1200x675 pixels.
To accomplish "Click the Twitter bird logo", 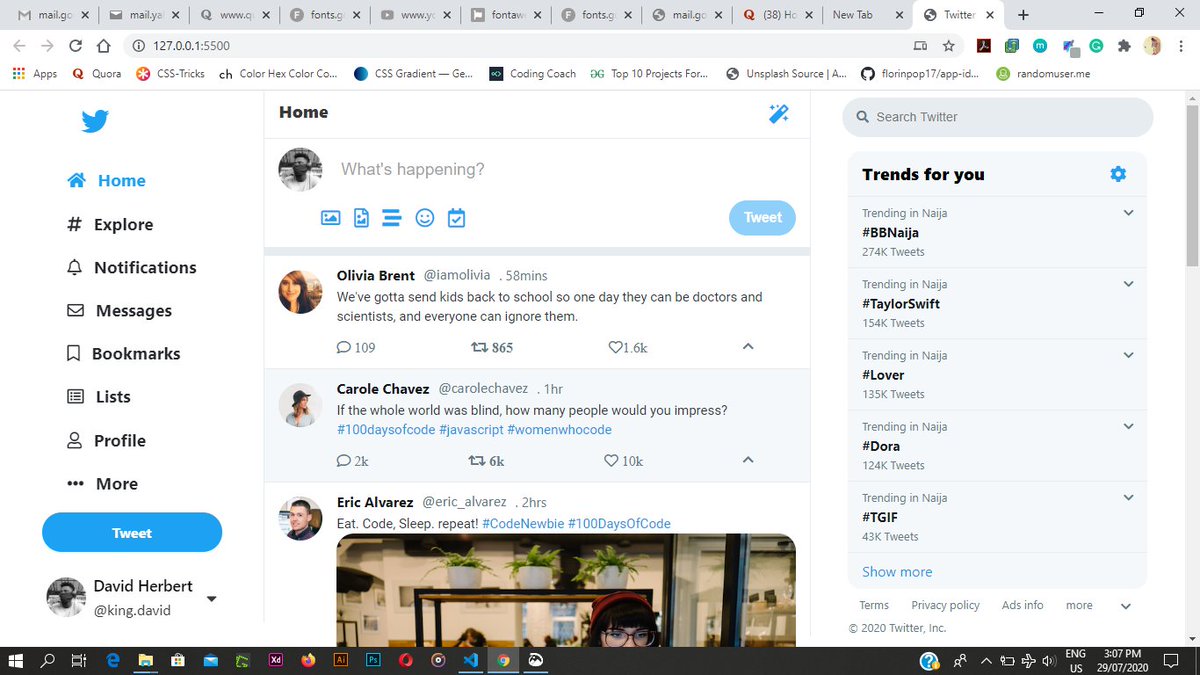I will [95, 122].
